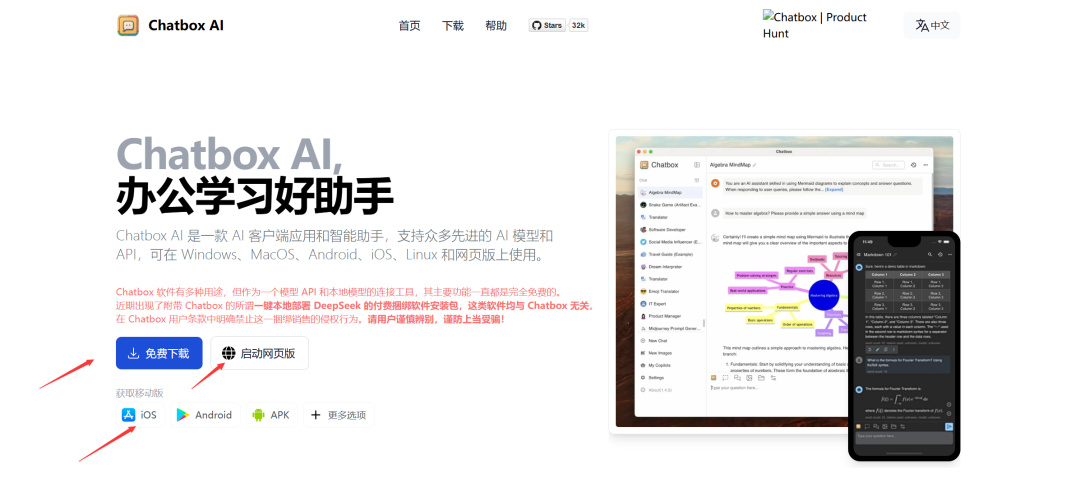Select Travel Guide (Example) in preview sidebar
Screen dimensions: 1080x501
(x=669, y=254)
